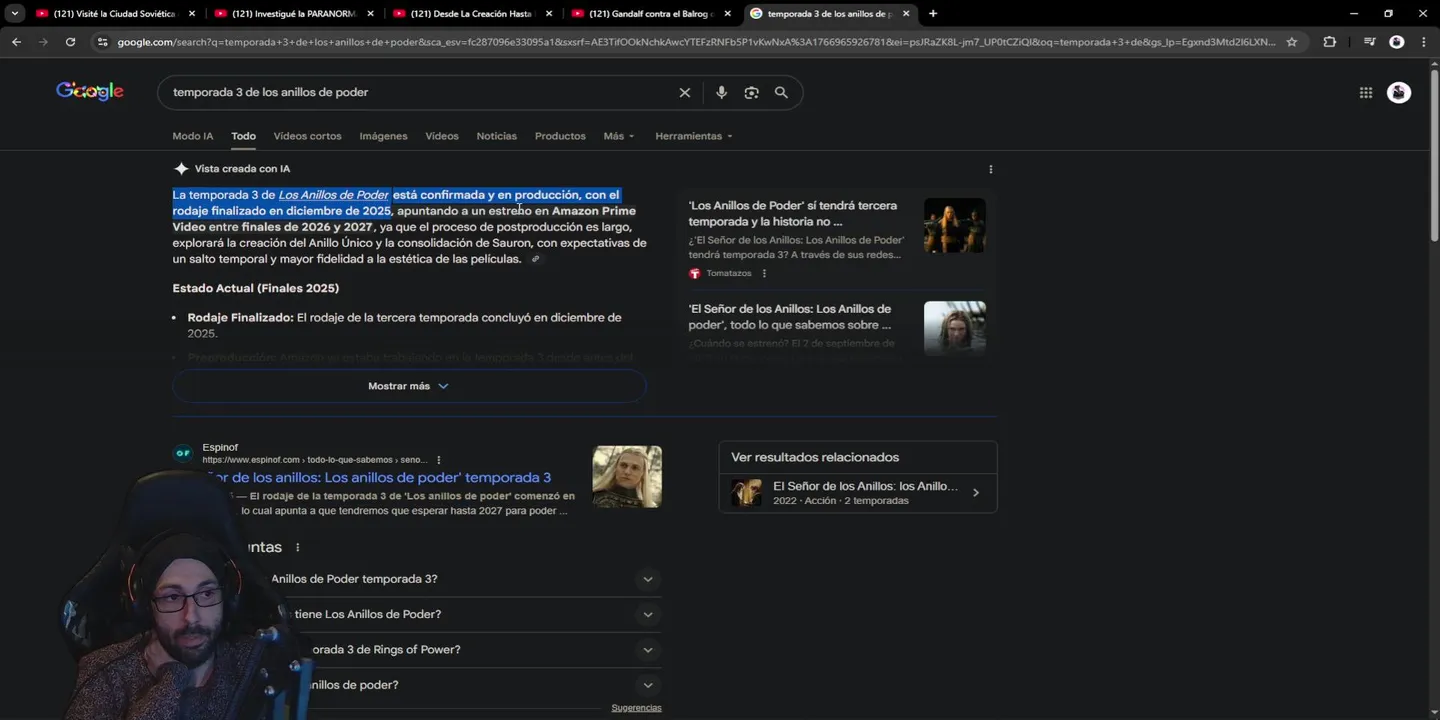View site information icon in address bar
Viewport: 1440px width, 720px height.
coord(102,42)
